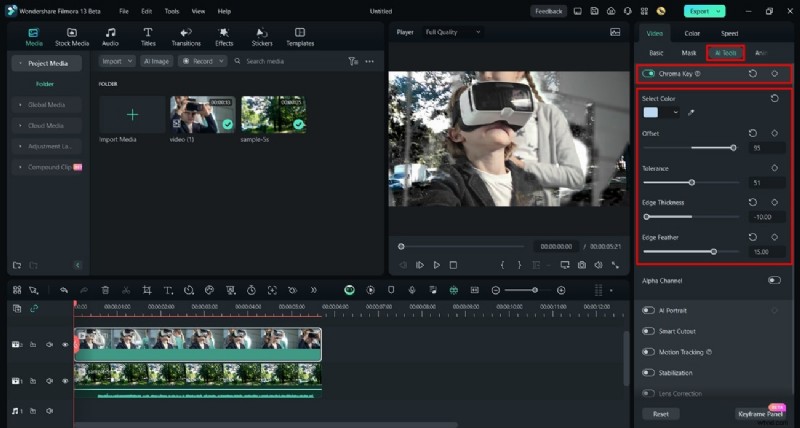Click the media filter icon
This screenshot has height=428, width=800.
(353, 61)
